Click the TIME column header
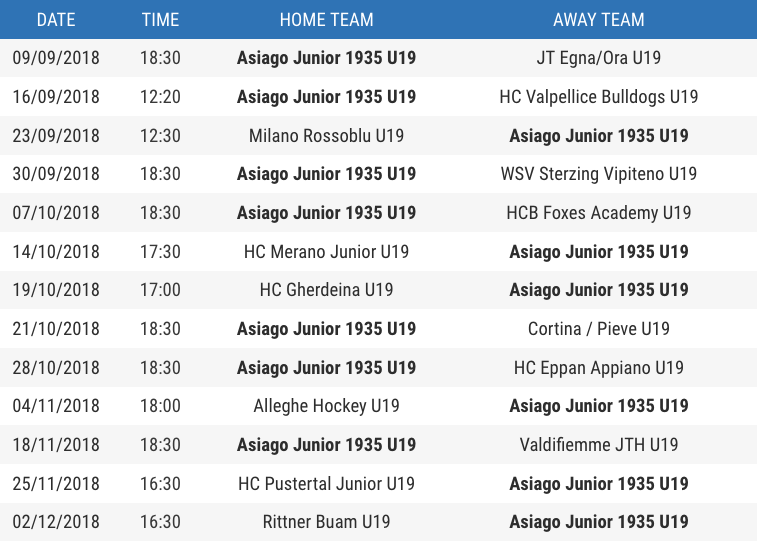Viewport: 757px width, 548px height. pos(160,20)
